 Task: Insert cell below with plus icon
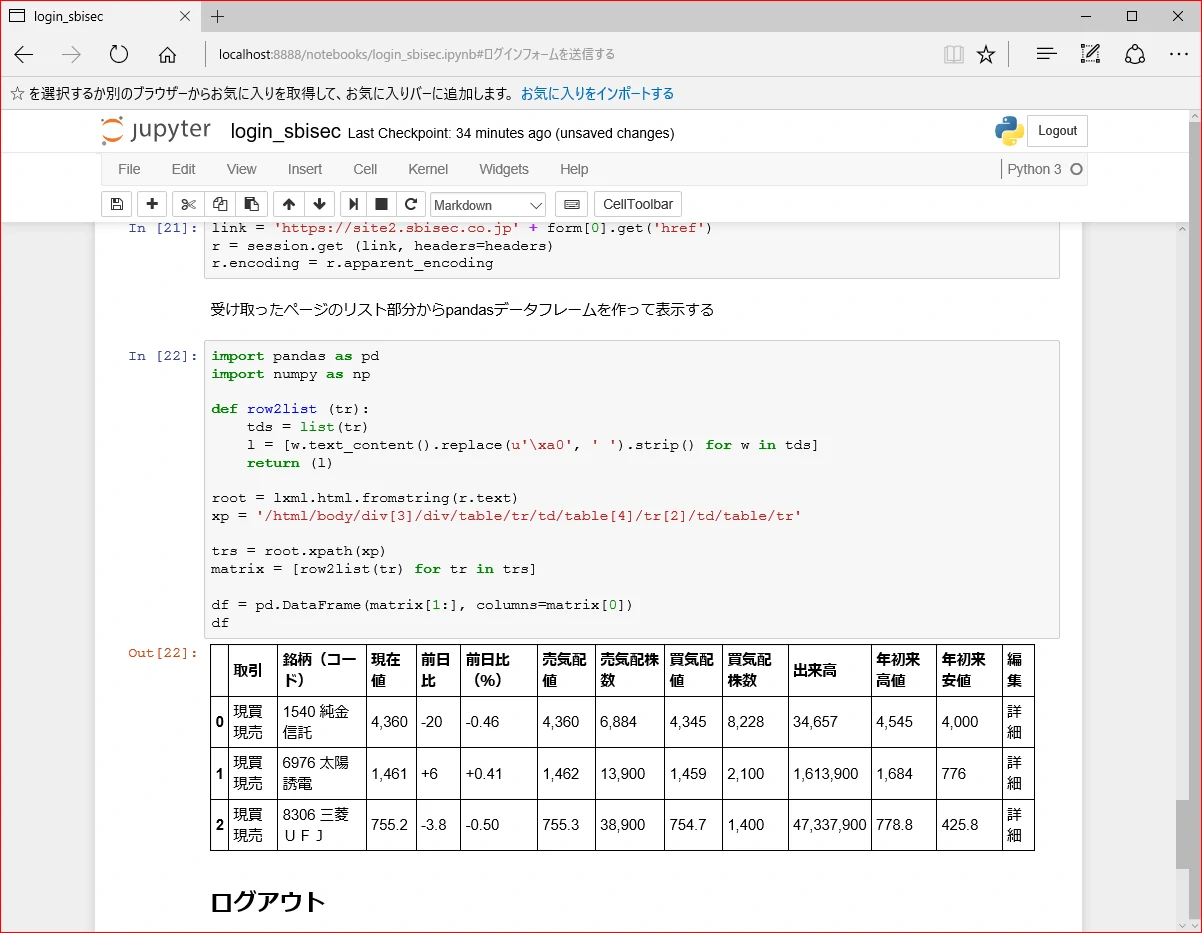tap(152, 204)
